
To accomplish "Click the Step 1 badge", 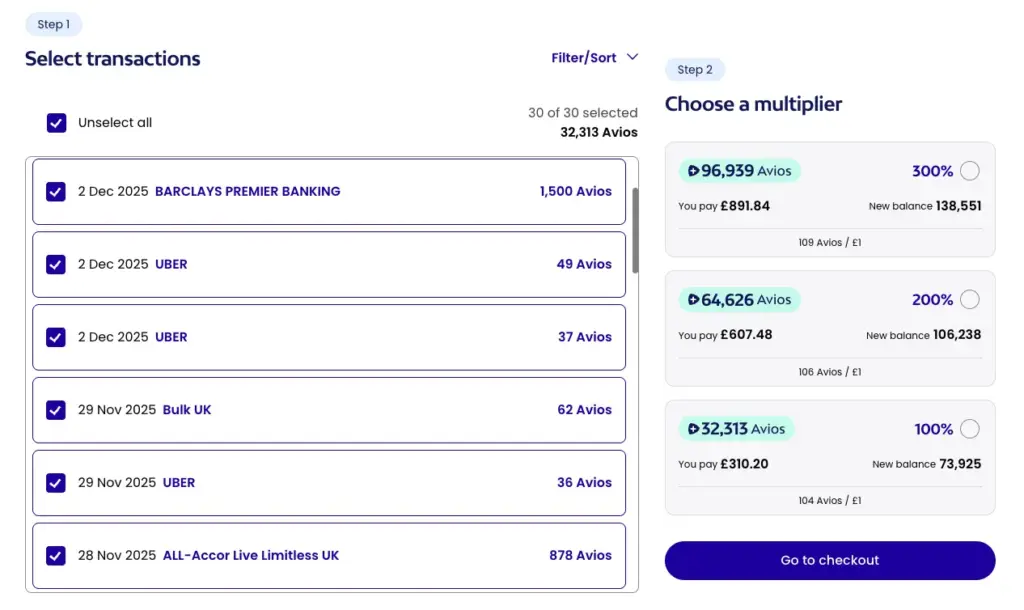I will tap(53, 24).
